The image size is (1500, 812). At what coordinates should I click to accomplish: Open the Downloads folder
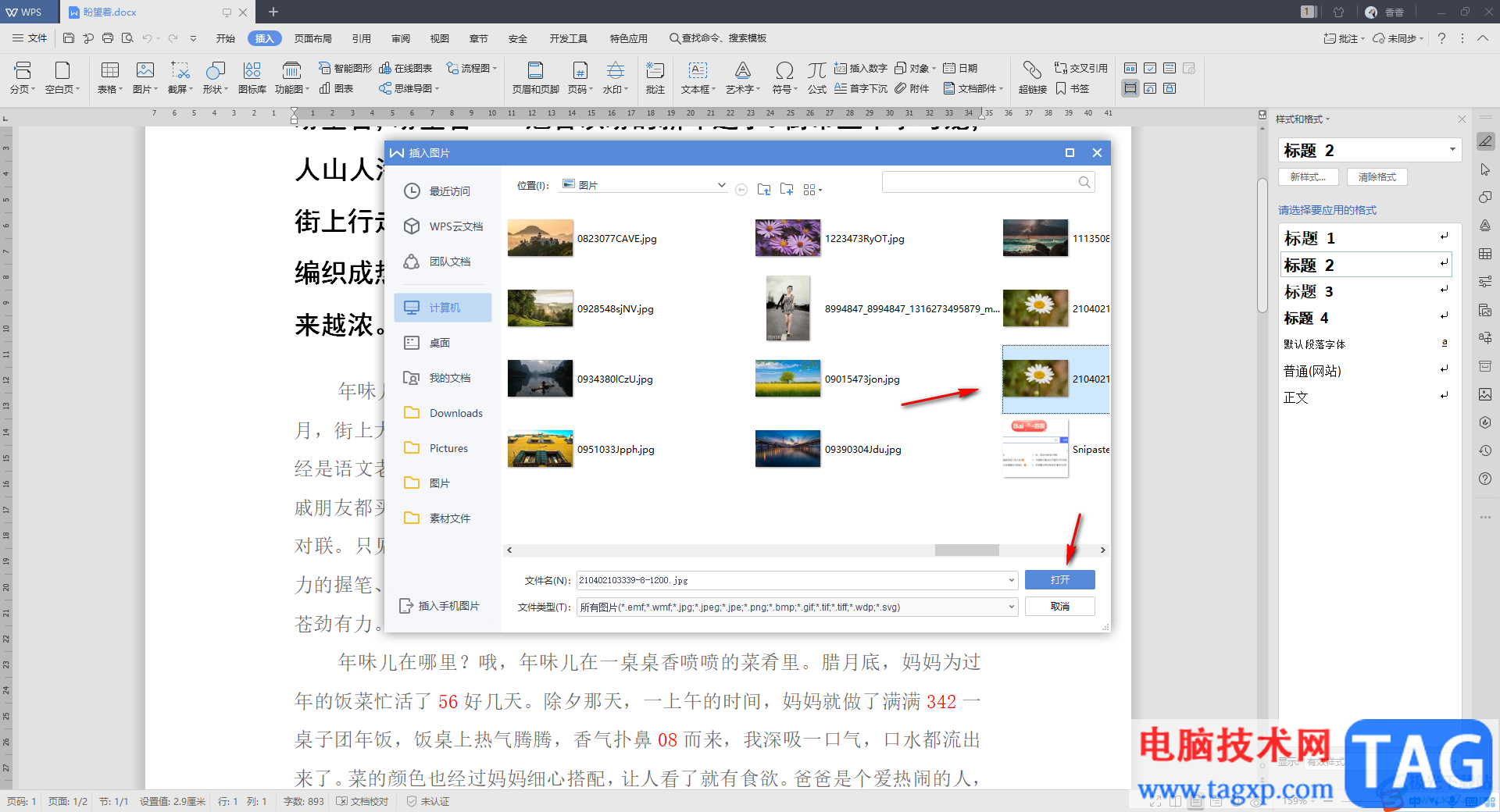443,412
